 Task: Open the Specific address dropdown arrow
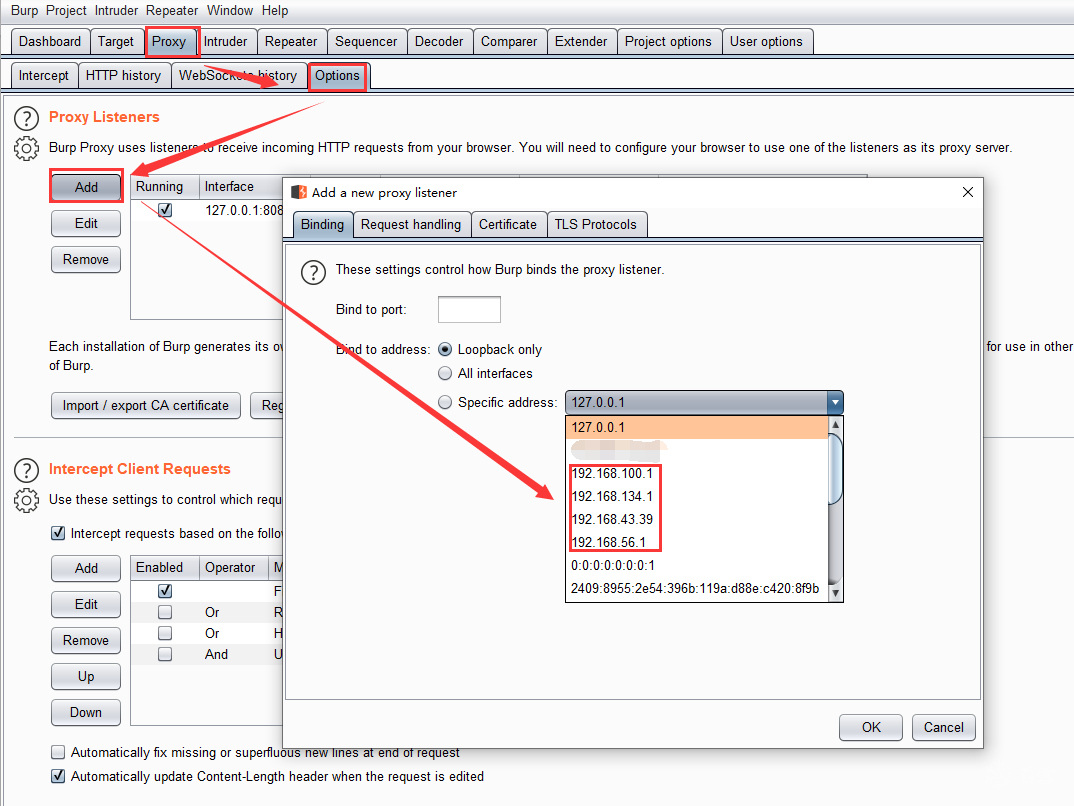click(835, 403)
